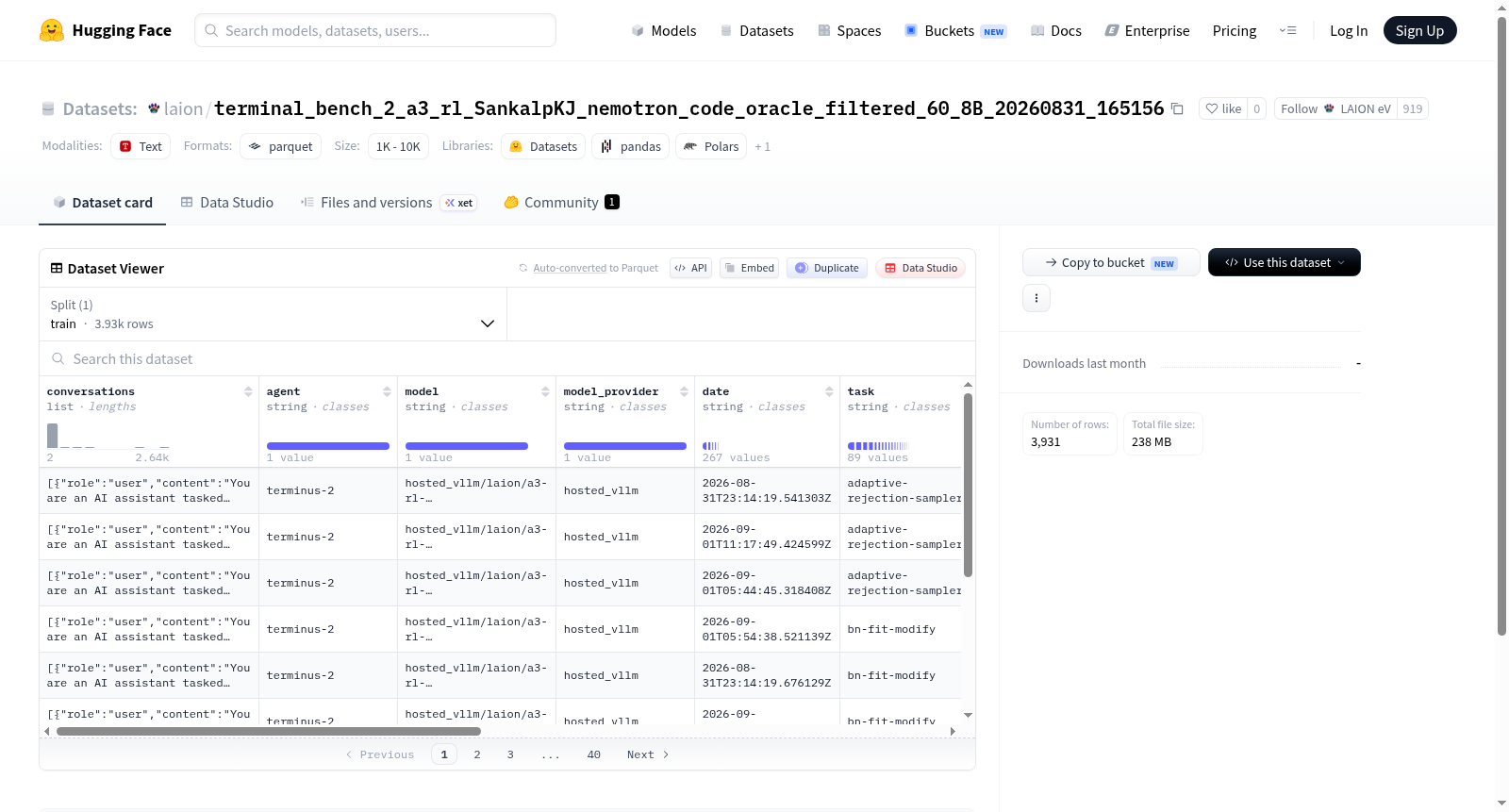
Task: Show the +1 additional libraries
Action: pos(763,147)
